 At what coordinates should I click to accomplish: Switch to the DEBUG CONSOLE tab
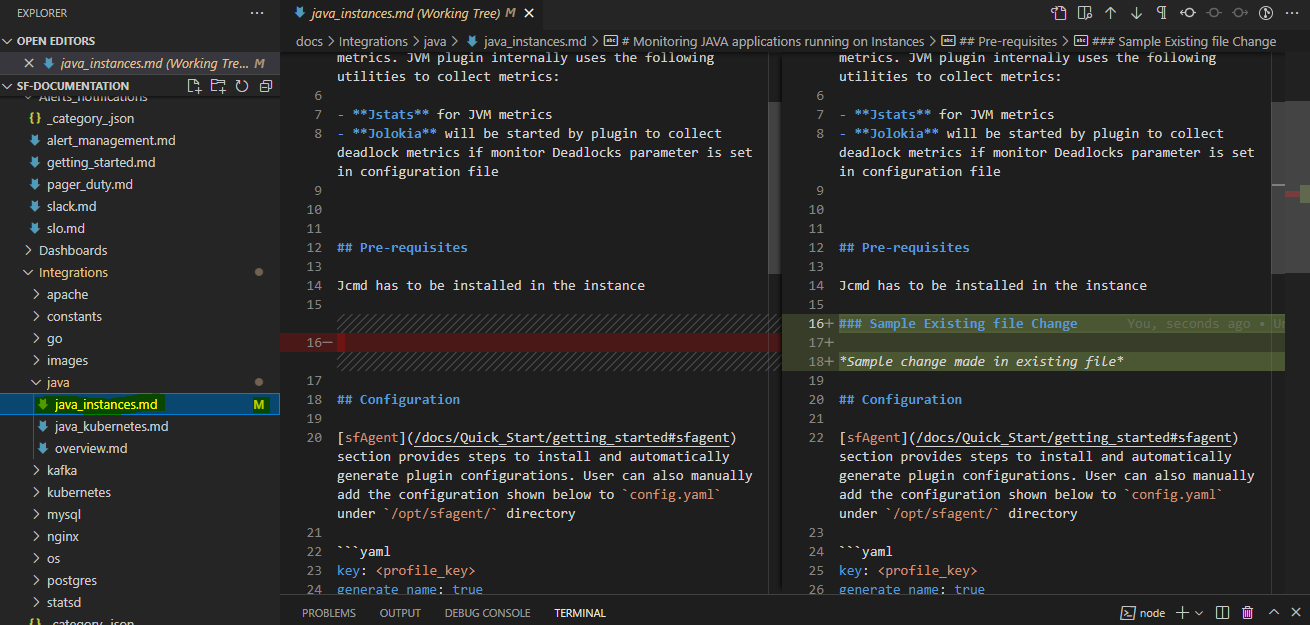pyautogui.click(x=487, y=613)
